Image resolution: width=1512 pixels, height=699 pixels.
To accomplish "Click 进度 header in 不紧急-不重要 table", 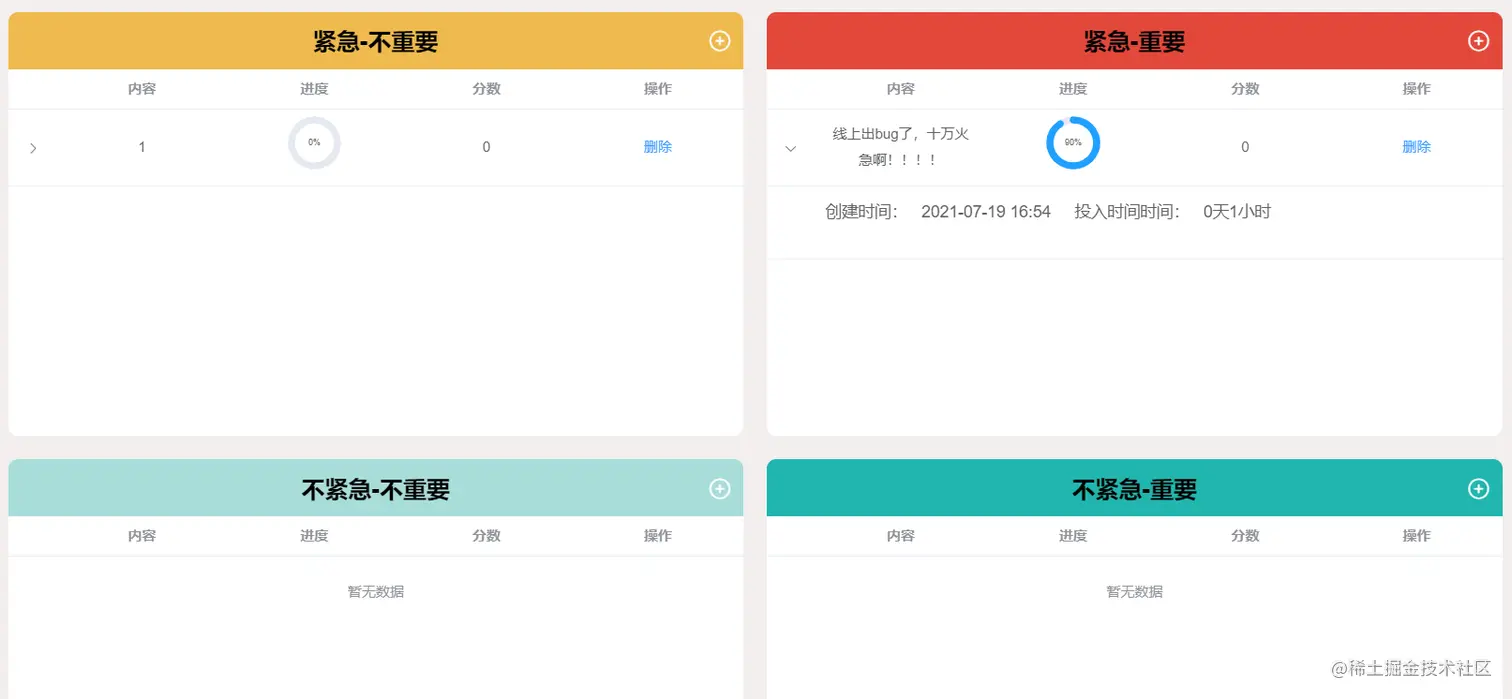I will [314, 536].
